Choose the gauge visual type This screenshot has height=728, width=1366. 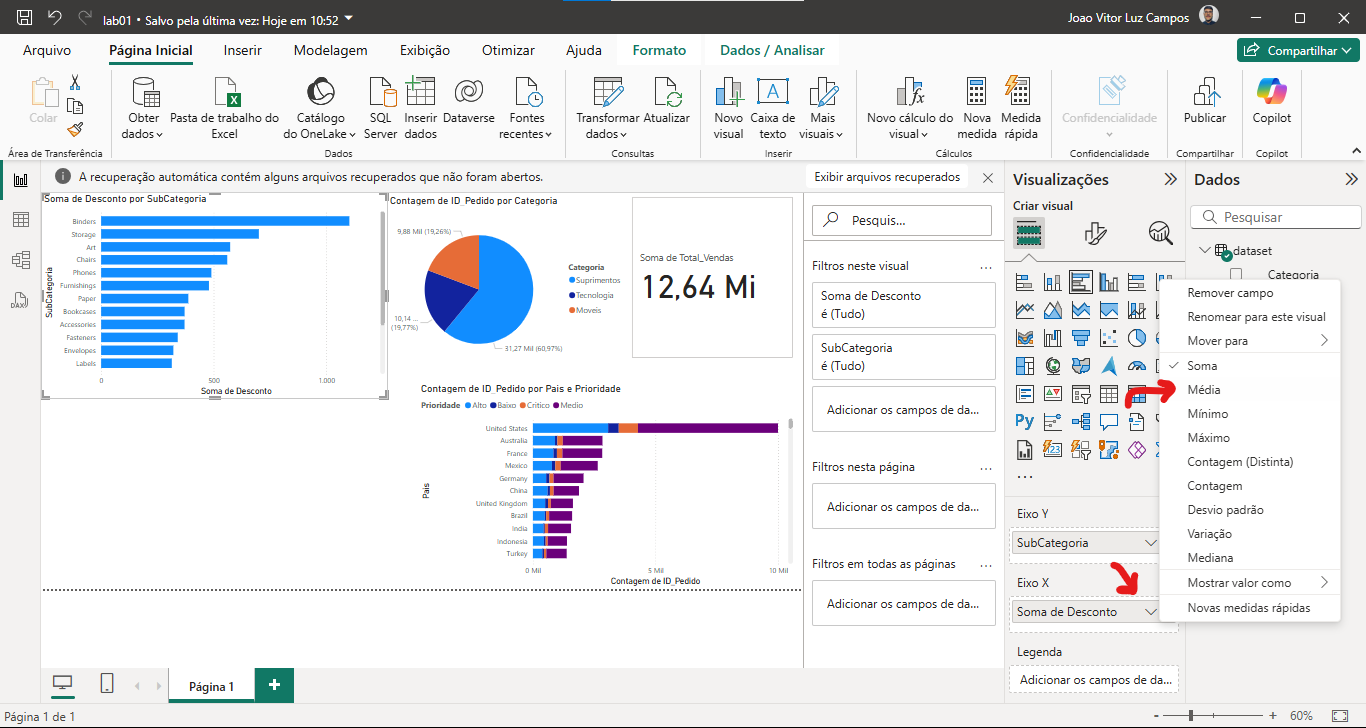(1136, 366)
